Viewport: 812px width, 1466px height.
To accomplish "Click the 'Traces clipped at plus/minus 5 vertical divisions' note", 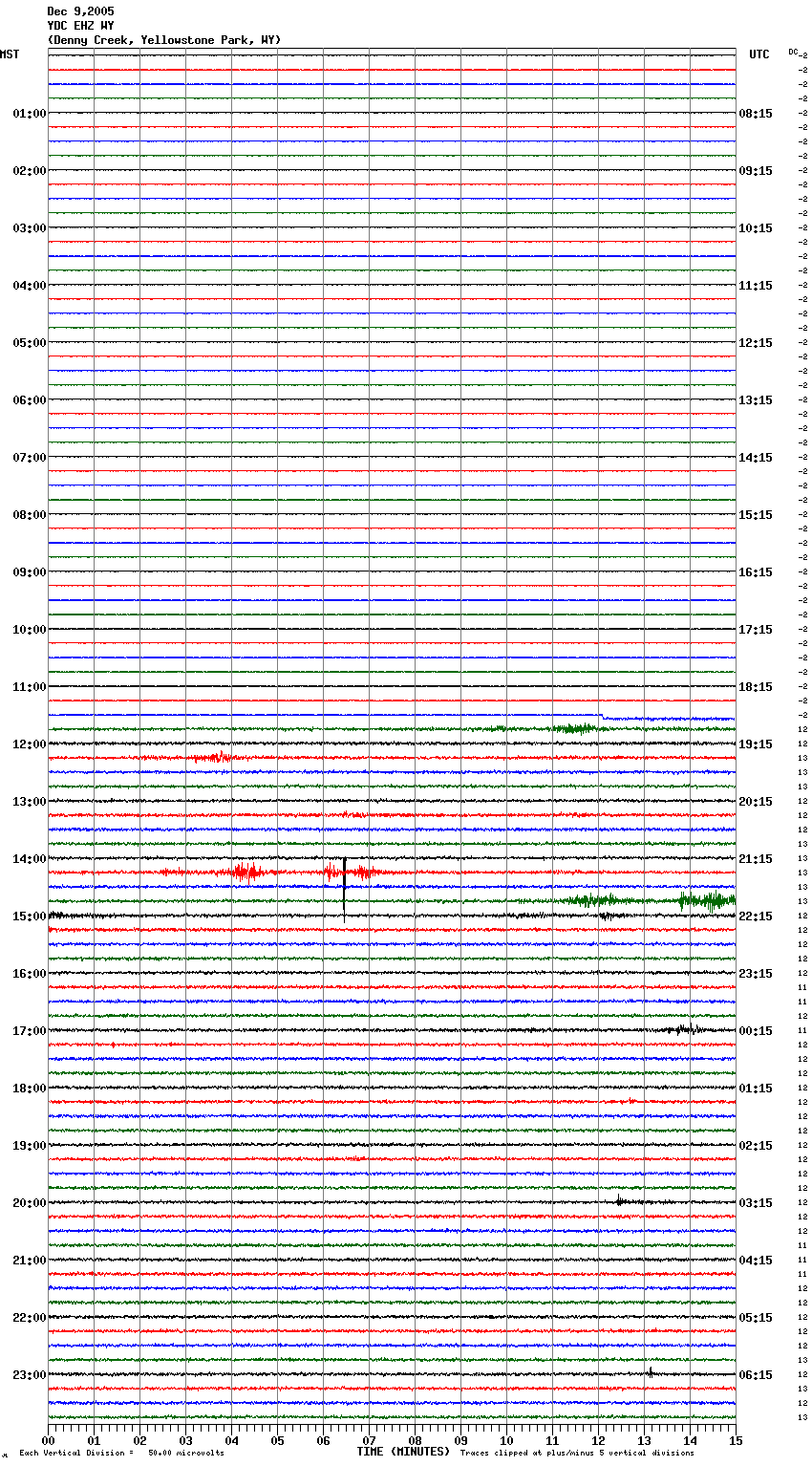I will [577, 1454].
